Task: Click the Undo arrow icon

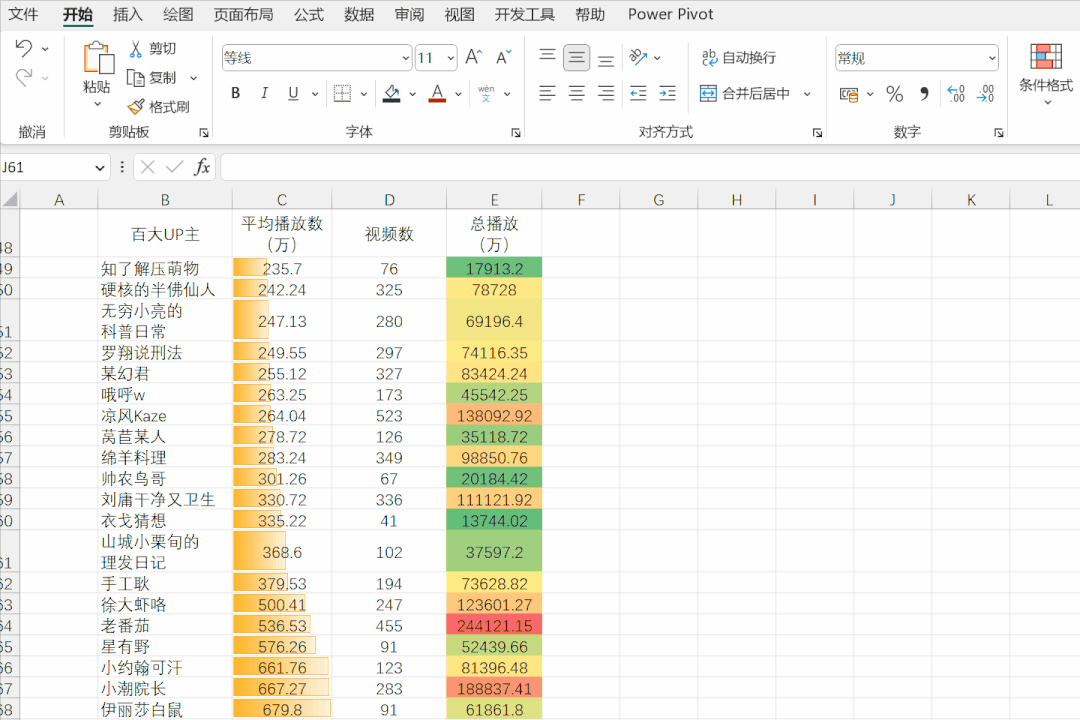Action: (24, 48)
